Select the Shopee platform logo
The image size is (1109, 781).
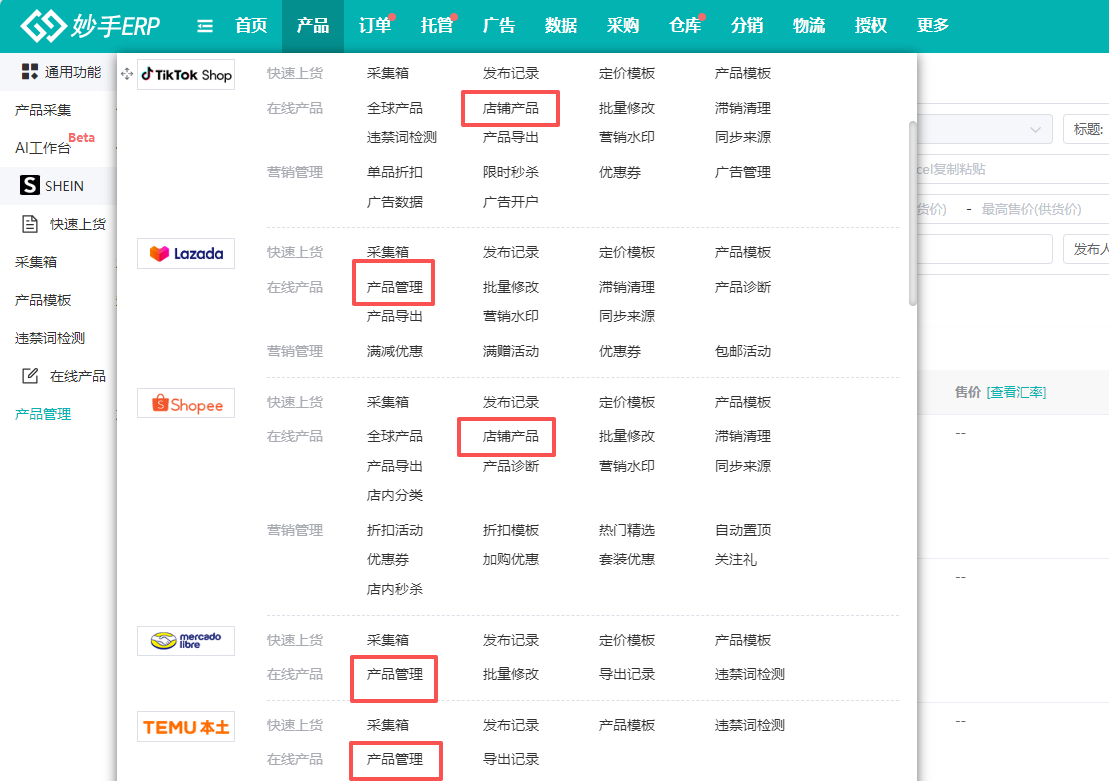tap(186, 403)
